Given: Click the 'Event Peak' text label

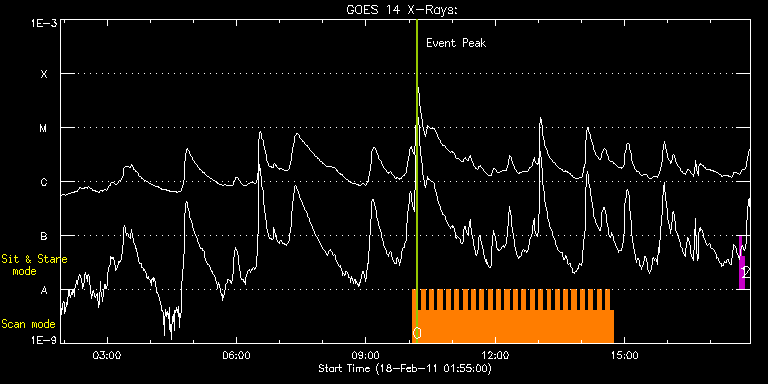Looking at the screenshot, I should (456, 43).
